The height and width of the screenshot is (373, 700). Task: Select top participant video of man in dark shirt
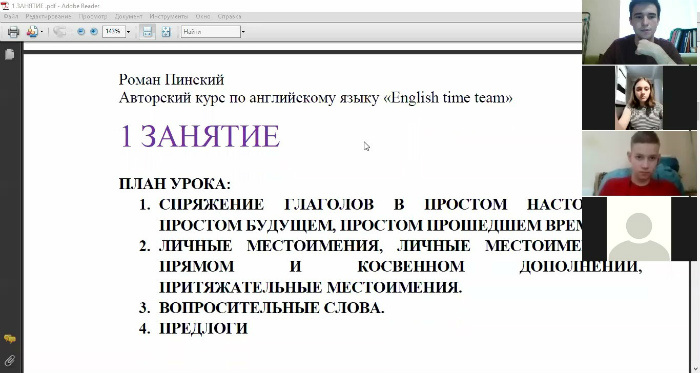[639, 32]
